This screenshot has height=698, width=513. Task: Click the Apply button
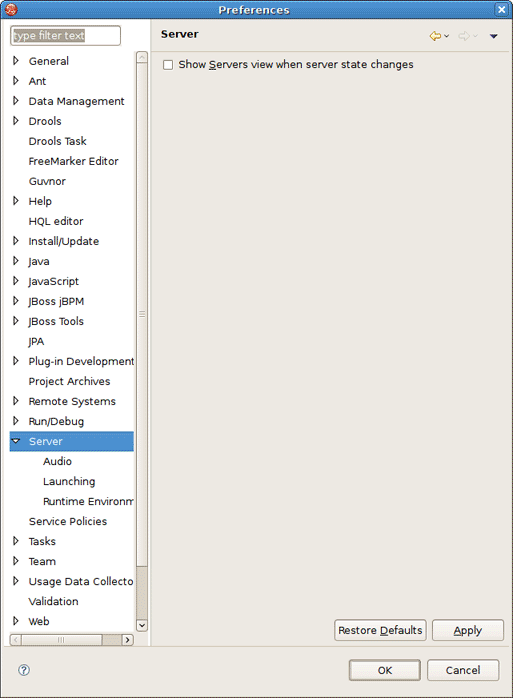coord(468,630)
